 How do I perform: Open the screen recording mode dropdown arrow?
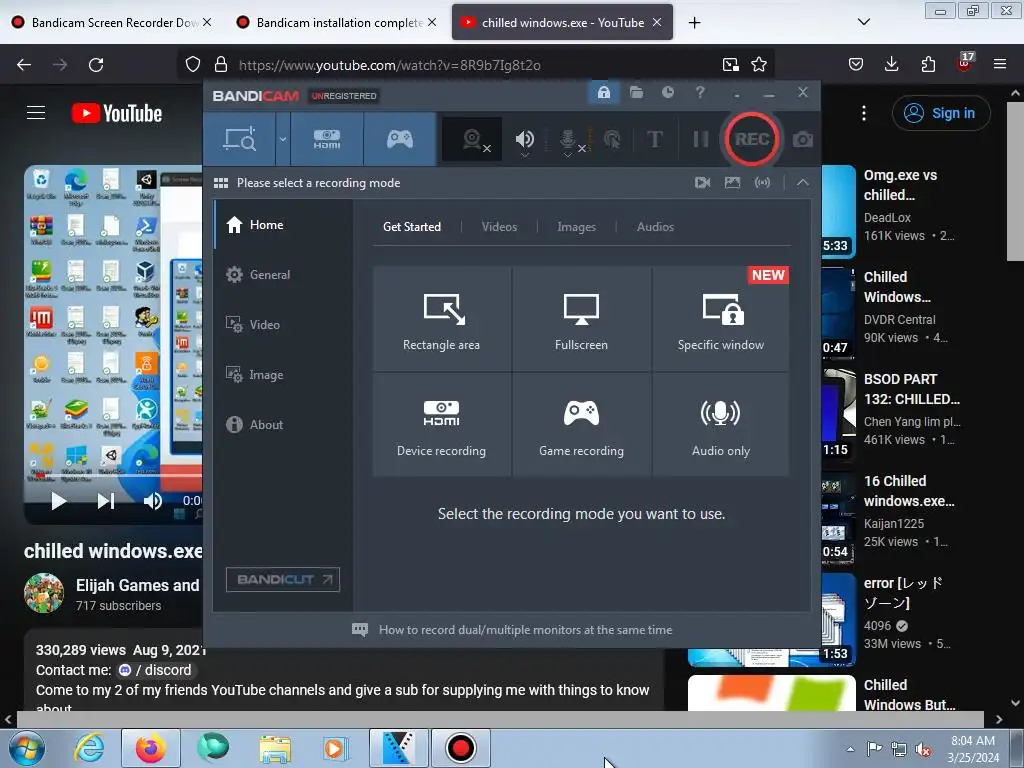(283, 139)
